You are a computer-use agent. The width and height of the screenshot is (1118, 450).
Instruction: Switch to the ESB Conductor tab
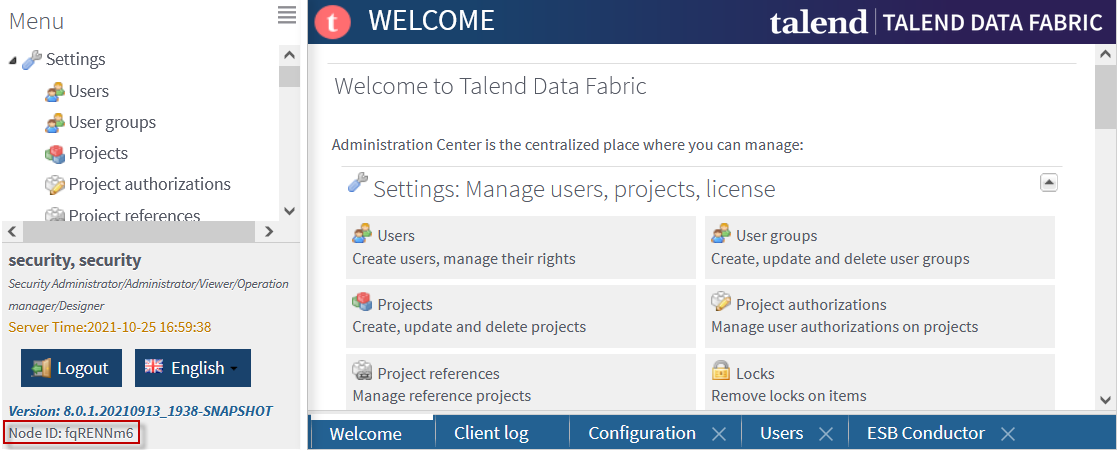click(x=926, y=433)
